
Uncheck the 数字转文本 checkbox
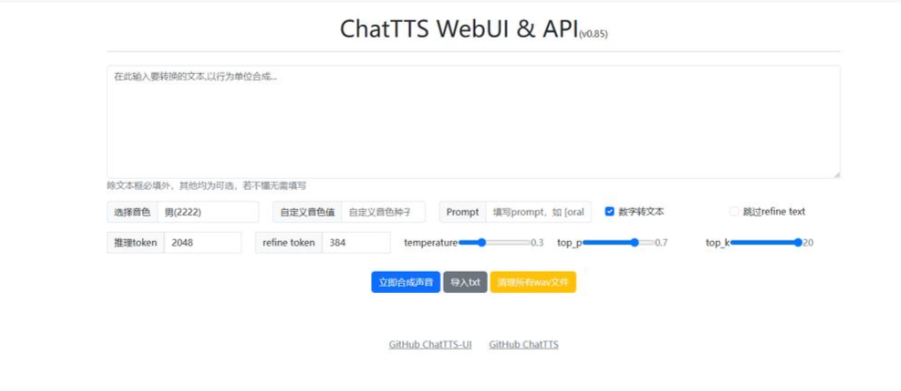pyautogui.click(x=610, y=212)
